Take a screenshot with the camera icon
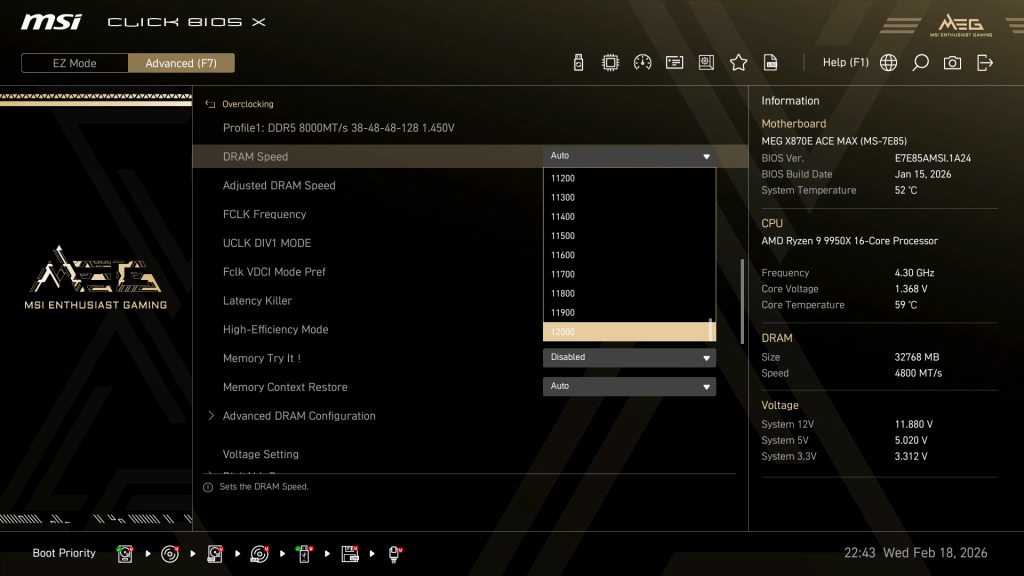The image size is (1024, 576). point(952,63)
